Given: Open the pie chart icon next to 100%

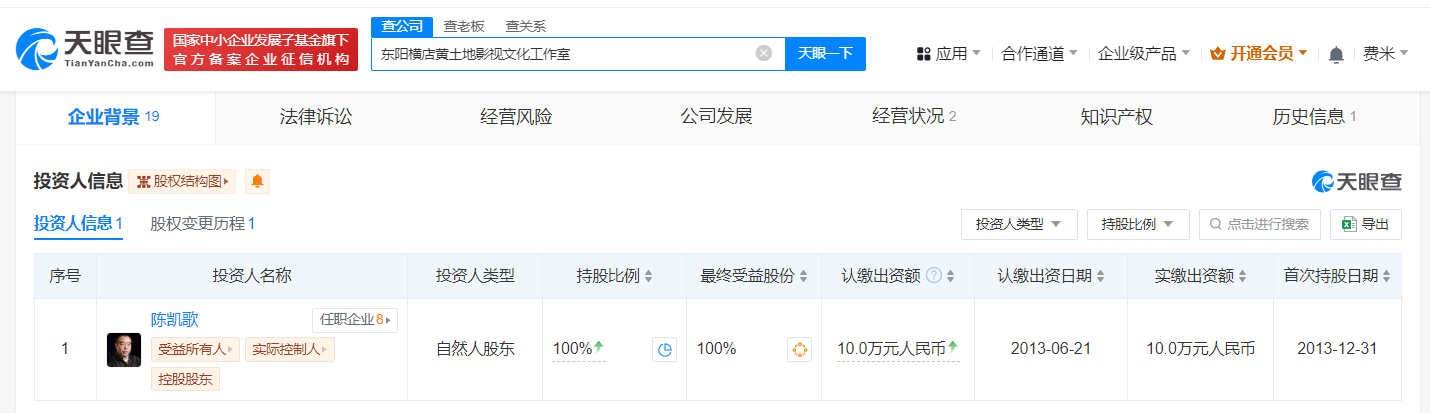Looking at the screenshot, I should point(665,349).
